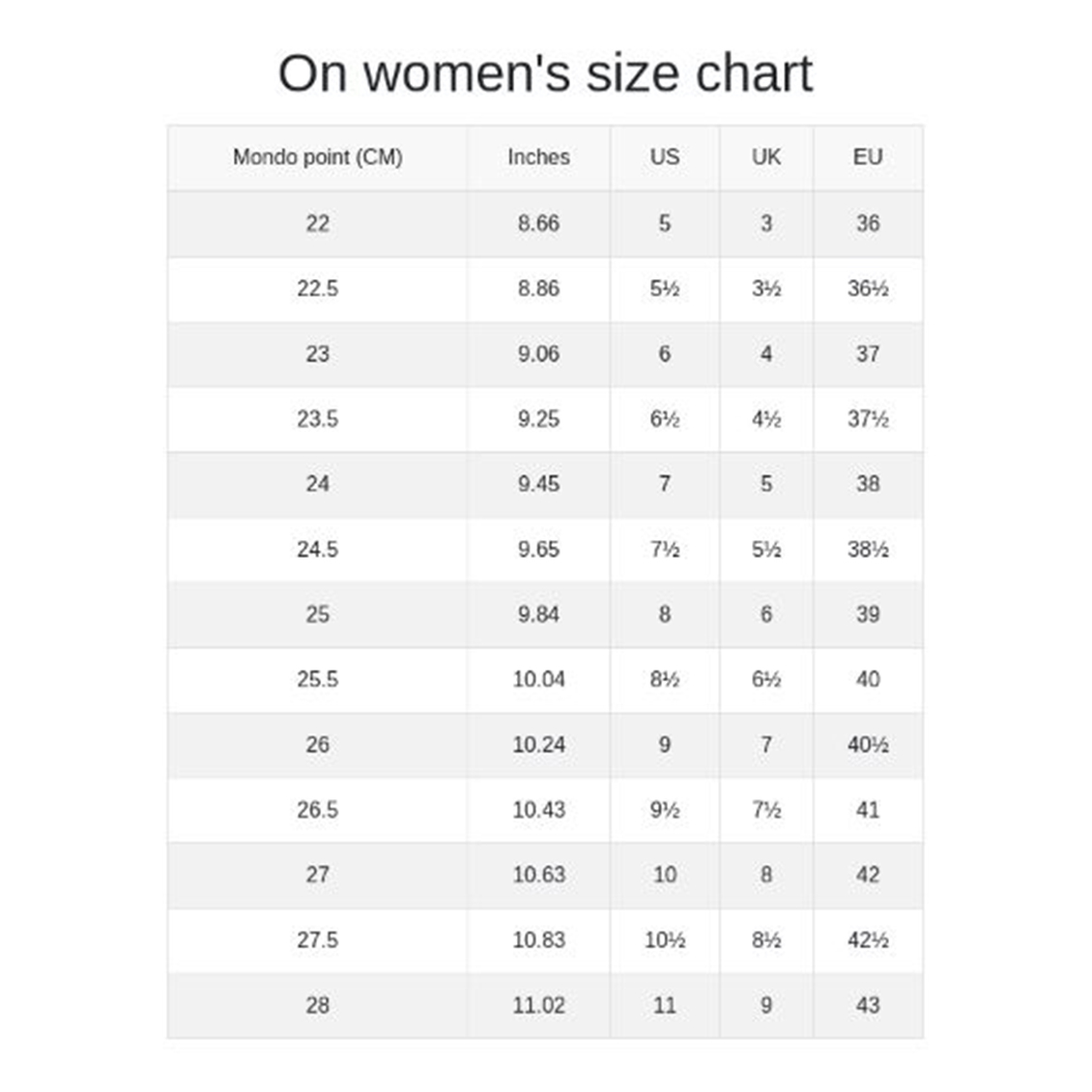This screenshot has height=1092, width=1092.
Task: Click the US size 6½ cell
Action: 664,418
